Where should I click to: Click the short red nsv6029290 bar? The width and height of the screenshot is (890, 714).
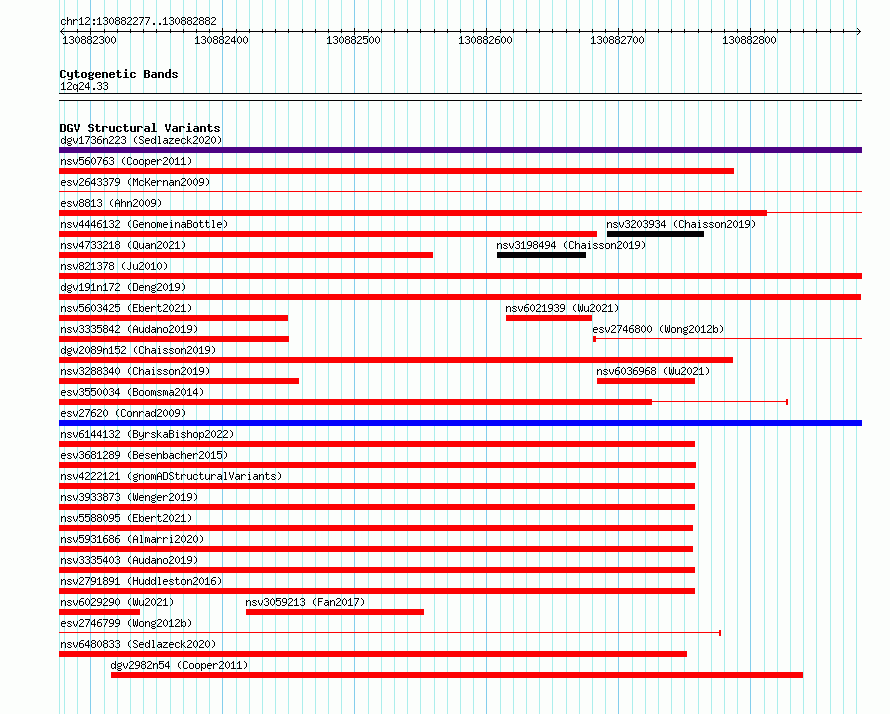coord(99,612)
